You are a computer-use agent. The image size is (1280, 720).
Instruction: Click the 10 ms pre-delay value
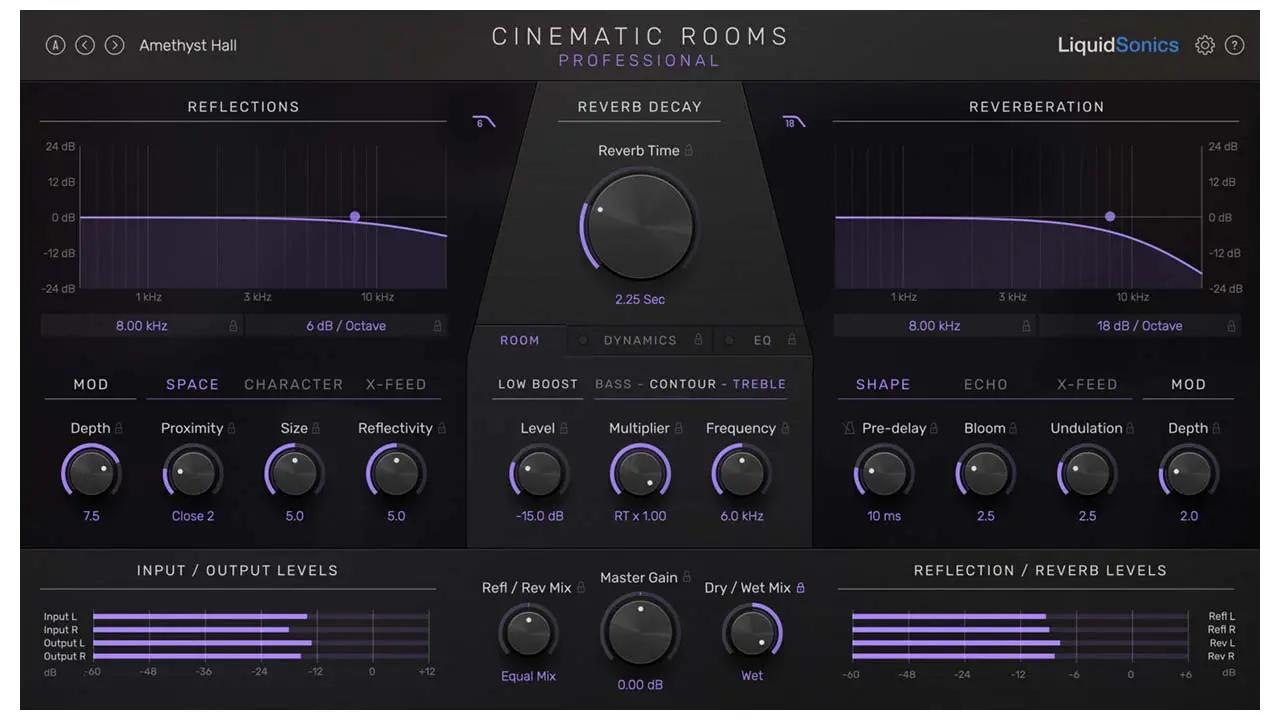(x=884, y=516)
